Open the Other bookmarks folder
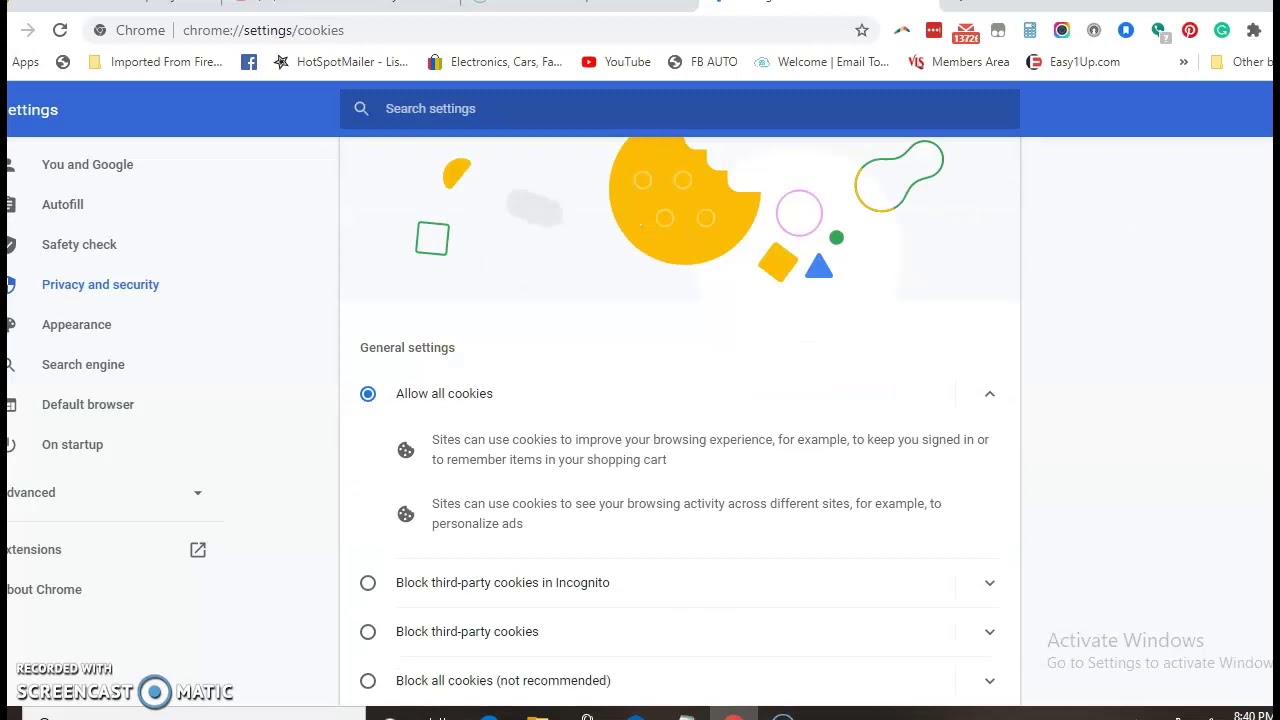 [x=1241, y=62]
